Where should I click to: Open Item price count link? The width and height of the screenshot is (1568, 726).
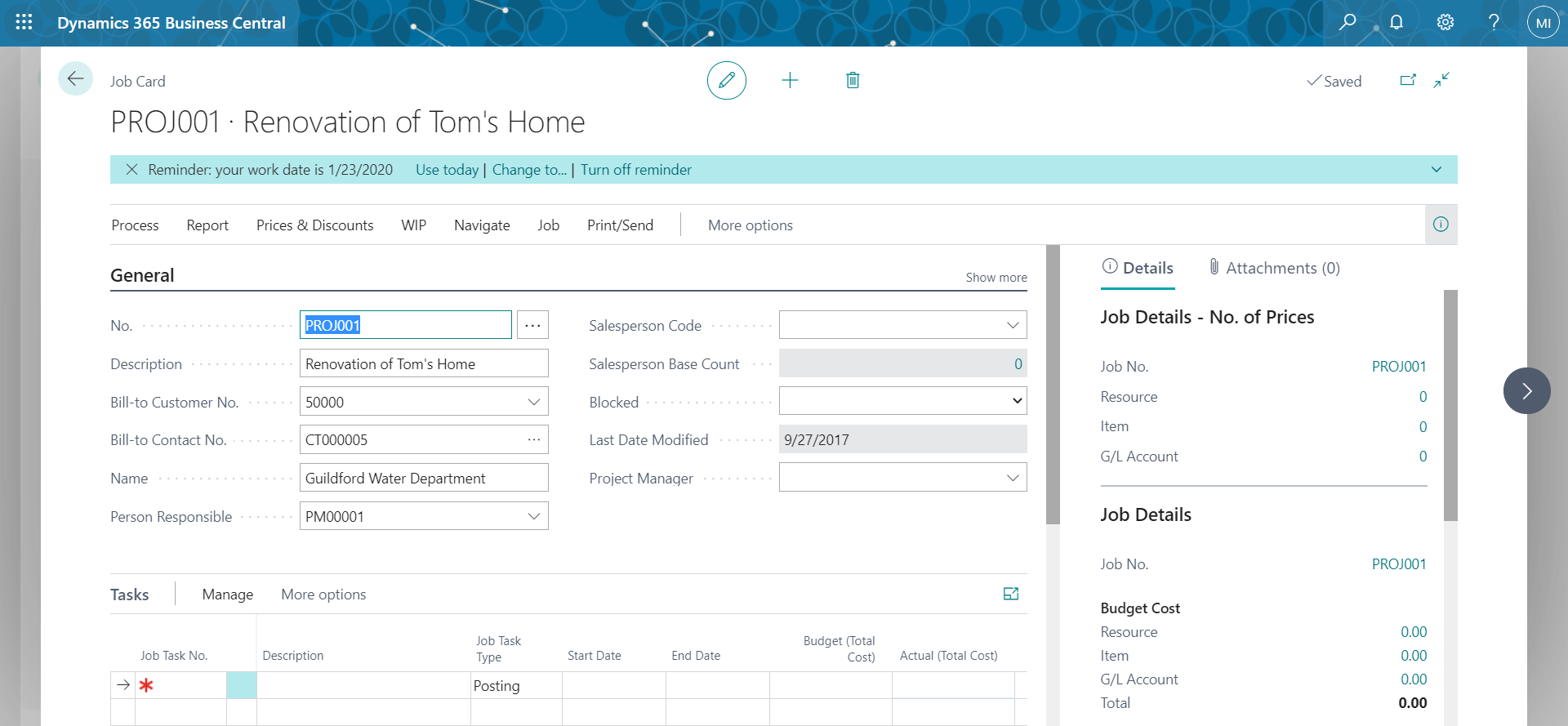pos(1423,427)
